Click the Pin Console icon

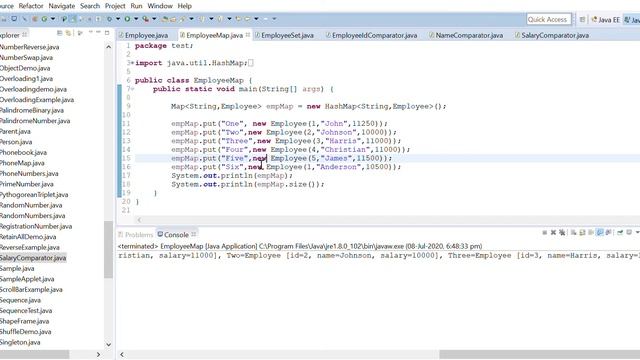coord(620,233)
